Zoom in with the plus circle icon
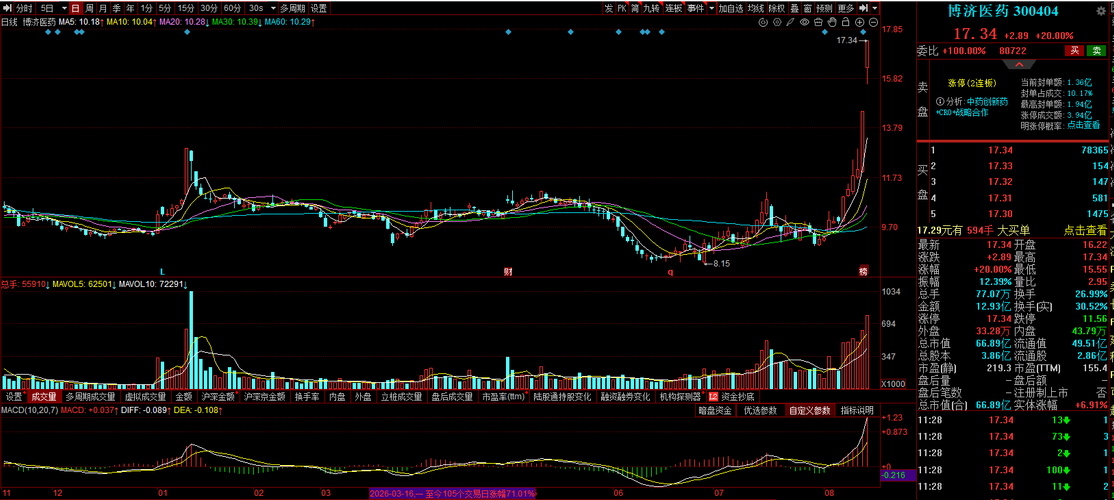The width and height of the screenshot is (1114, 500). click(860, 22)
